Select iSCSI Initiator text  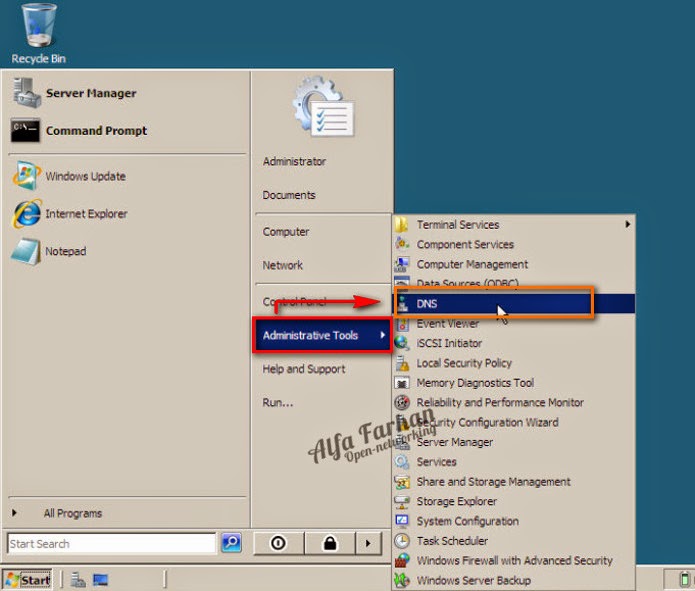(449, 343)
